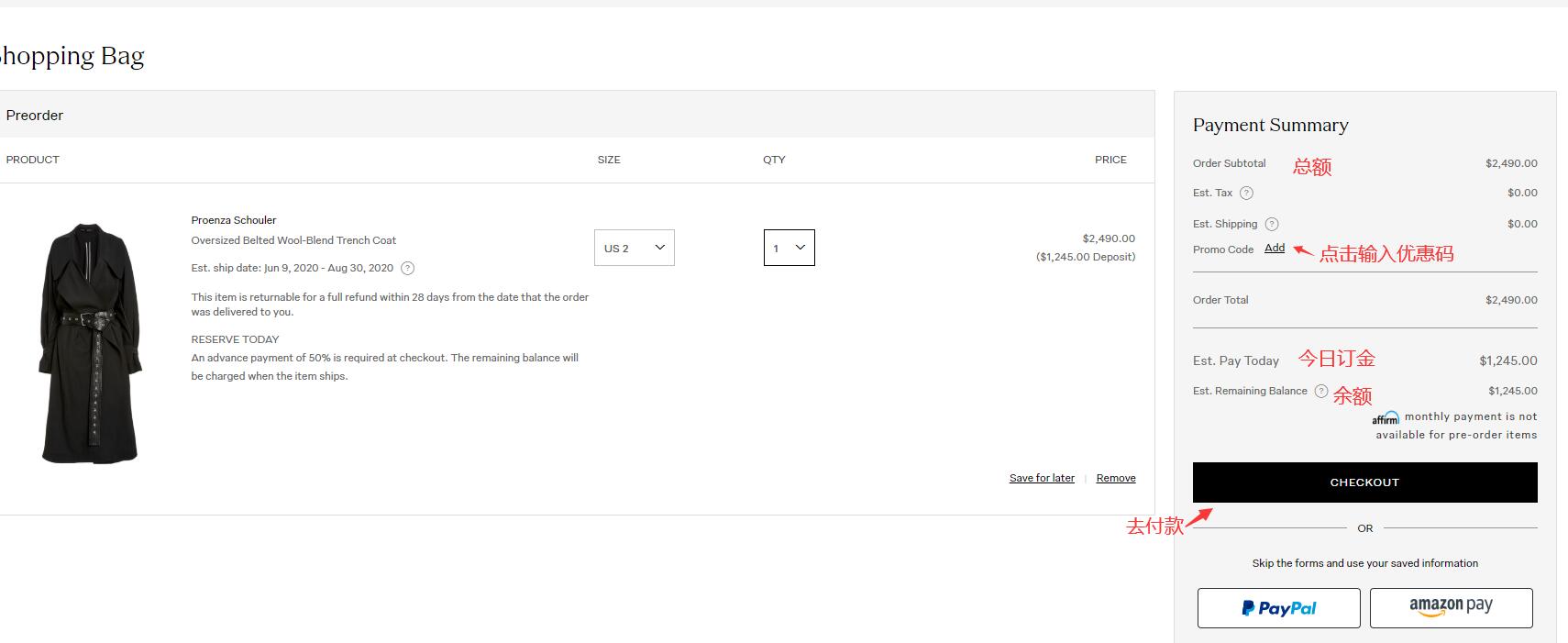Click the $1,245.00 Deposit text
Image resolution: width=1568 pixels, height=643 pixels.
tap(1086, 257)
